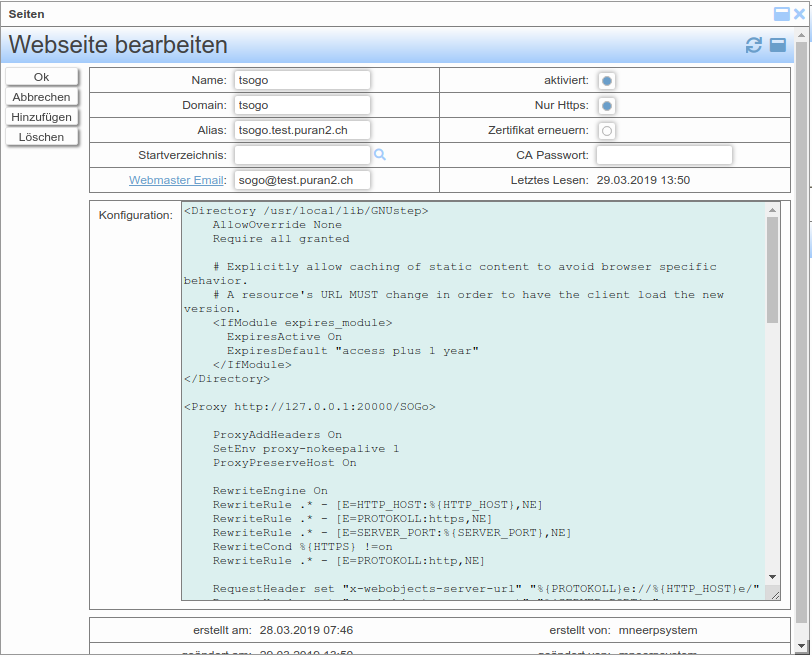Click the Löschen button

[41, 137]
